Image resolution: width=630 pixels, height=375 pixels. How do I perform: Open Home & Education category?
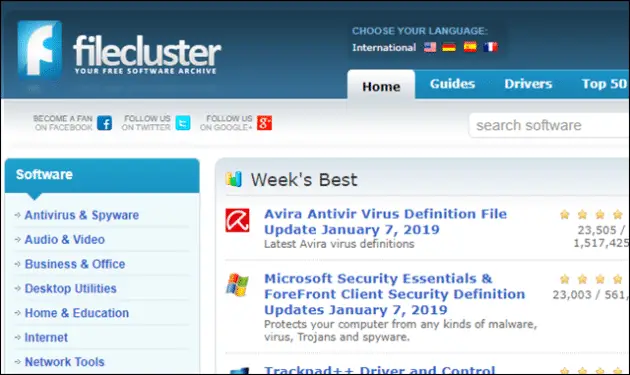pos(77,313)
